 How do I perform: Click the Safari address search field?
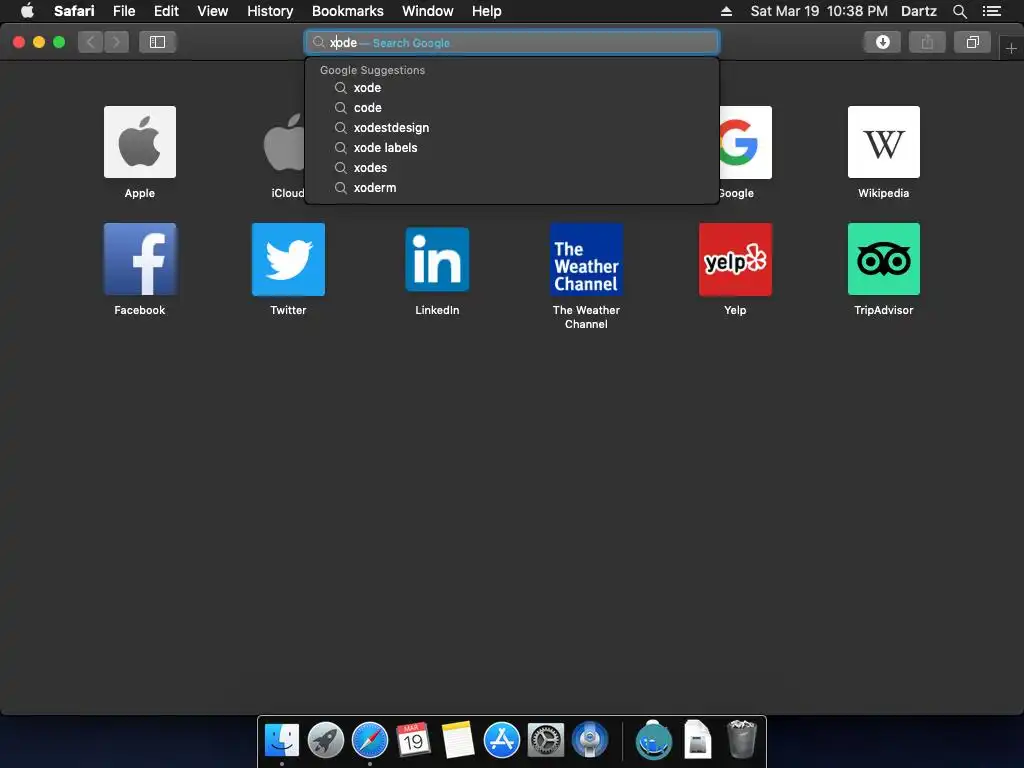511,42
